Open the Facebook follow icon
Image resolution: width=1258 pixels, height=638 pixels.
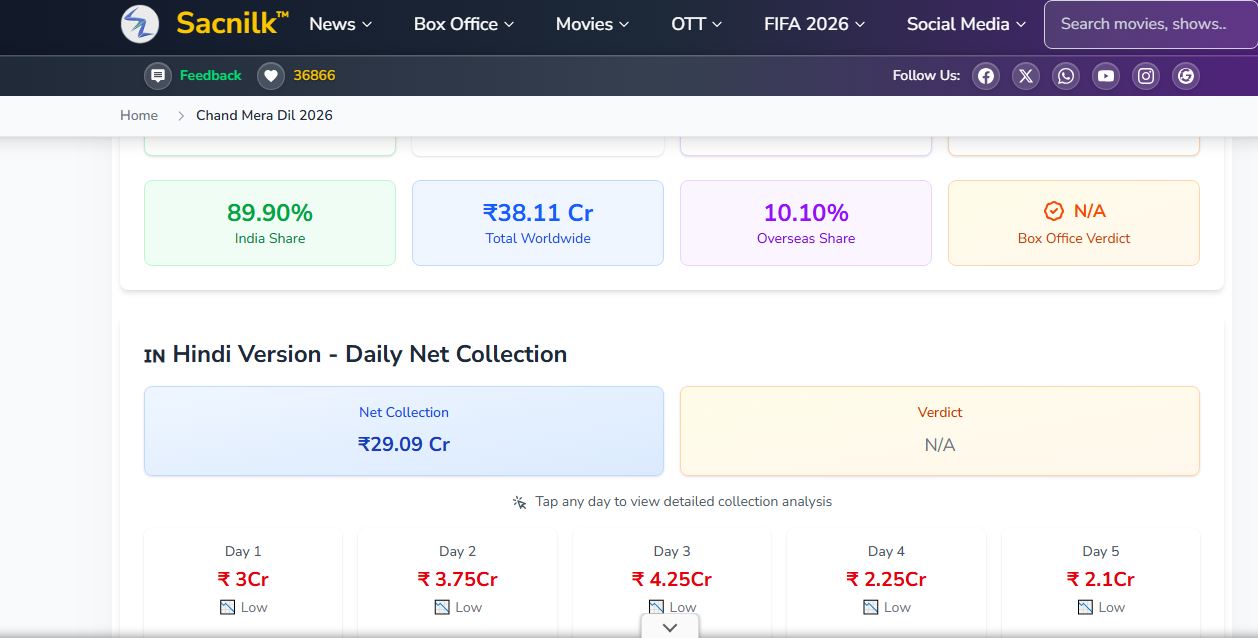[986, 76]
